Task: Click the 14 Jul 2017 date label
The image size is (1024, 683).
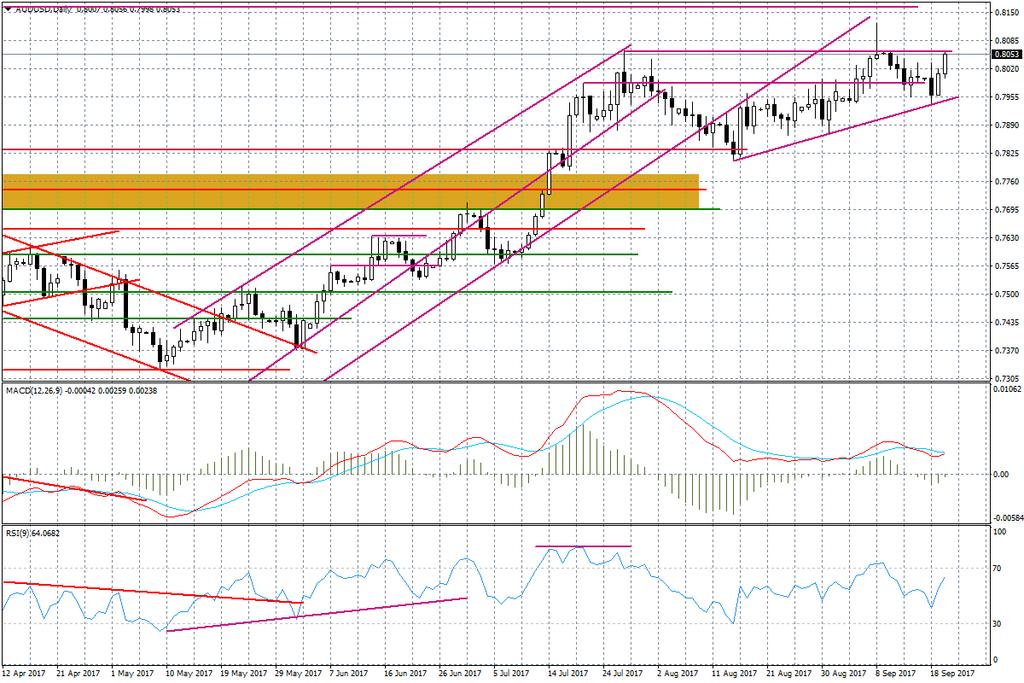Action: pos(569,673)
